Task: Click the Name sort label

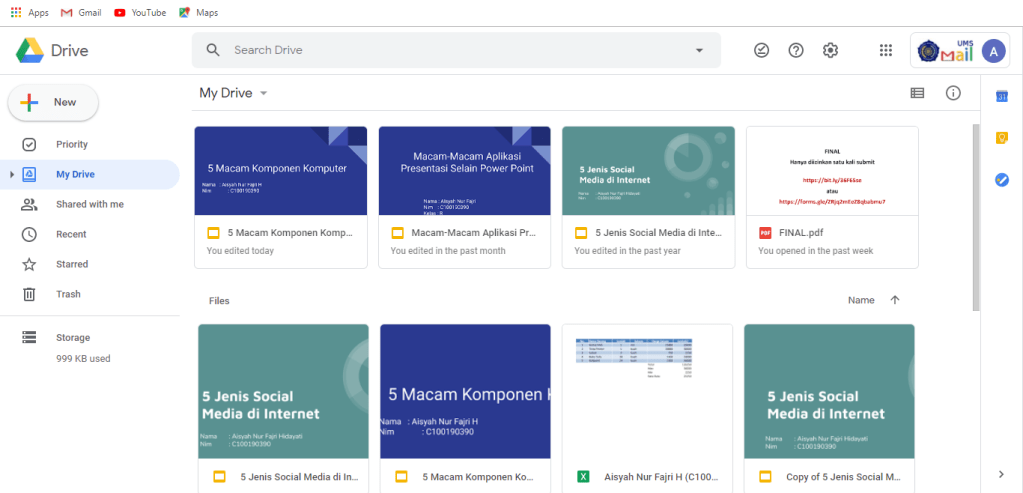Action: (x=860, y=300)
